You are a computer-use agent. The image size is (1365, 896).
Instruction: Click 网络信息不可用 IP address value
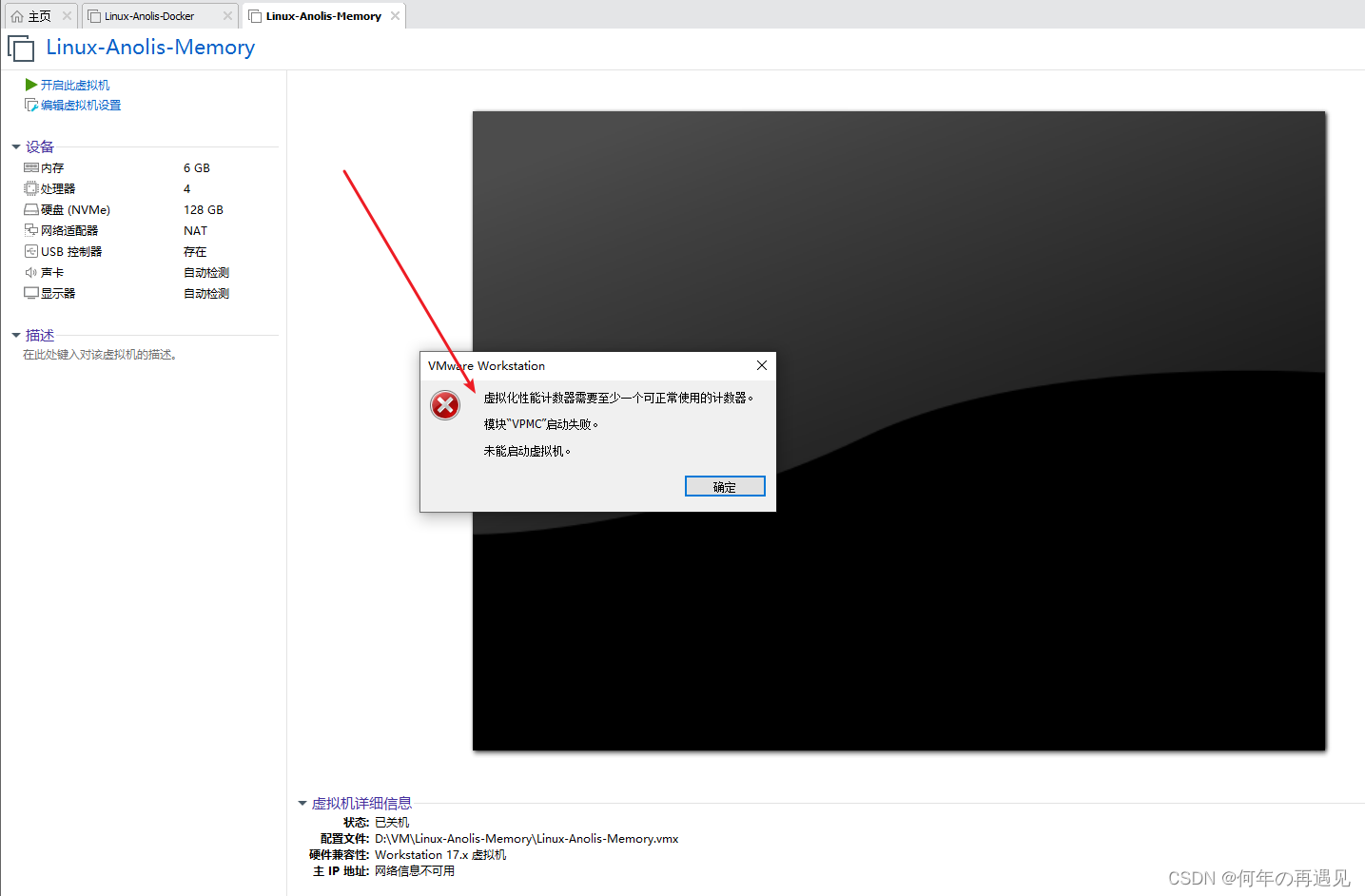415,870
